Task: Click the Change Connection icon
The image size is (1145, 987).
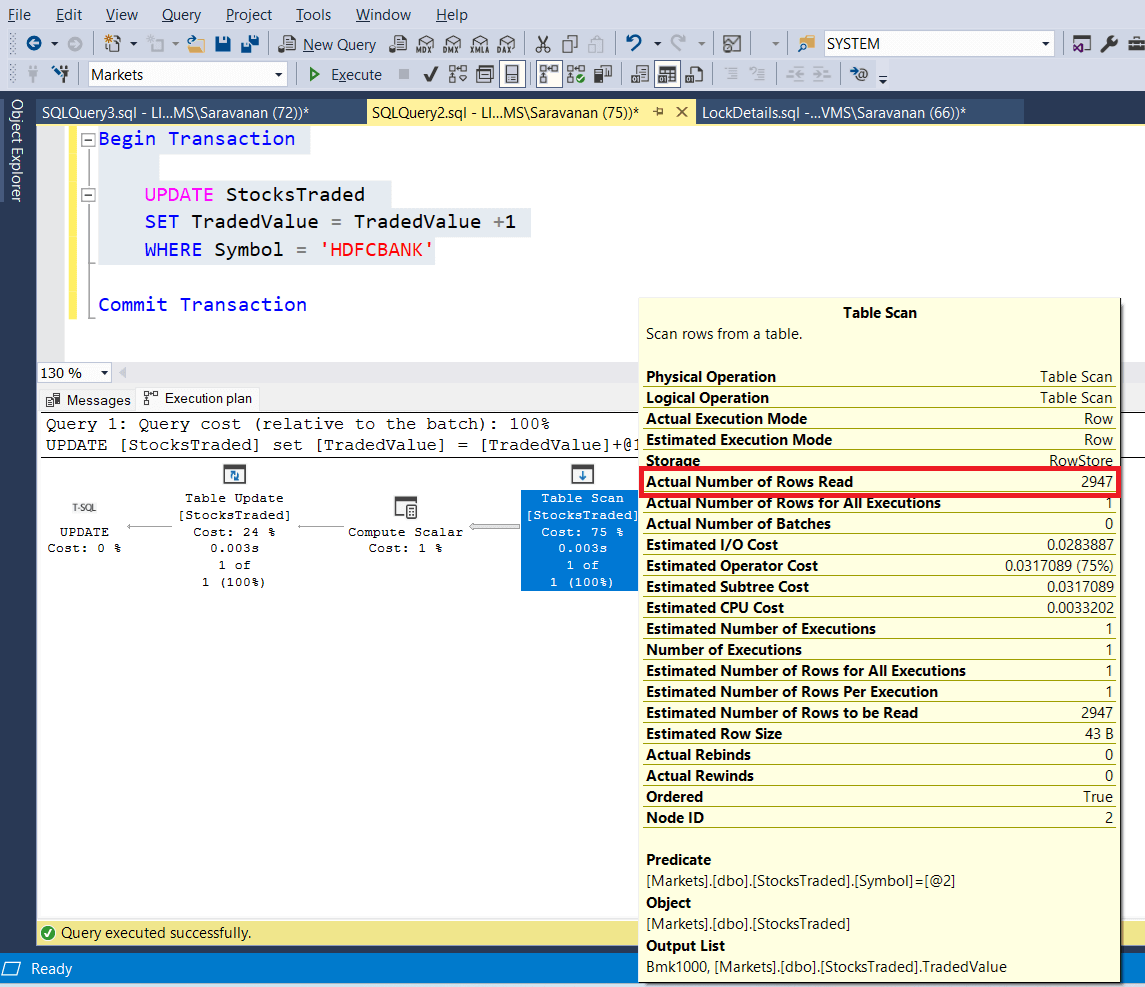Action: click(x=61, y=75)
